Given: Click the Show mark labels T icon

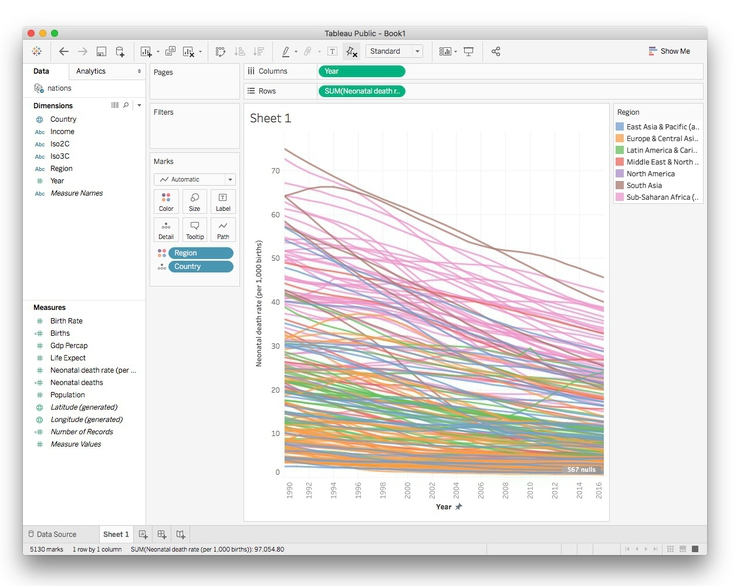Looking at the screenshot, I should pos(332,51).
